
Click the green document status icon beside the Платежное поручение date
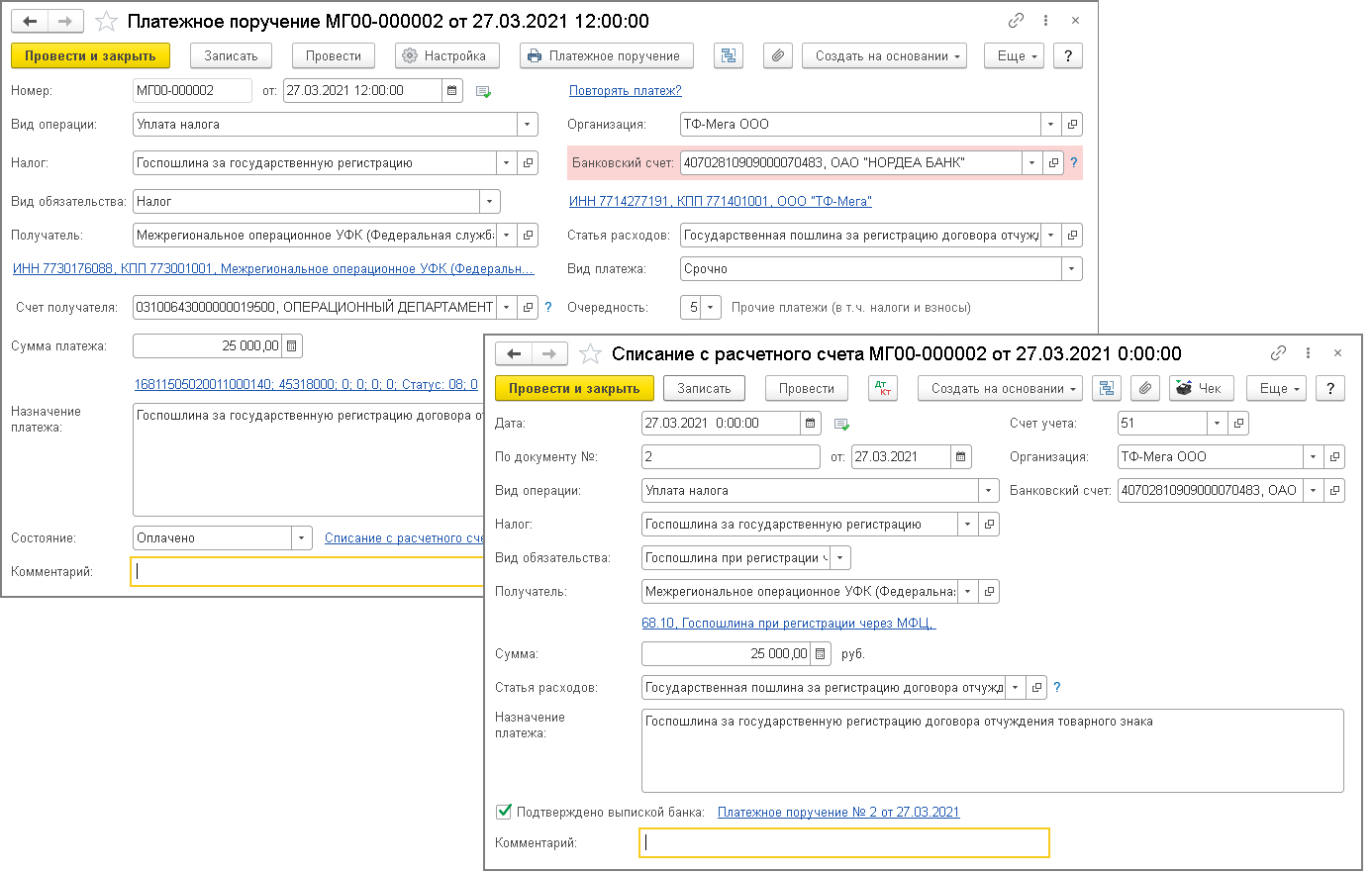(483, 92)
